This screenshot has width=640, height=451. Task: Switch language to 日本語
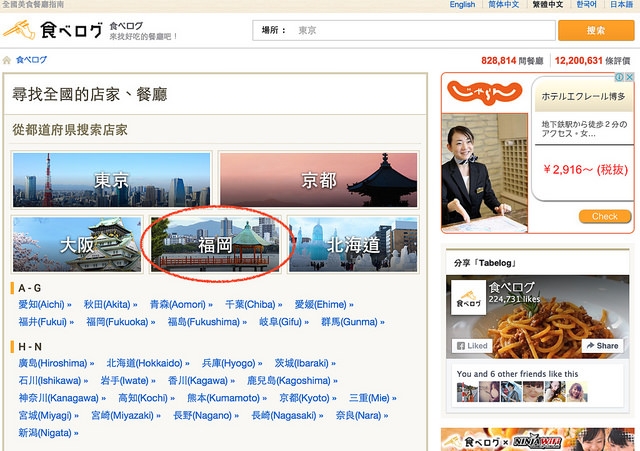click(622, 4)
